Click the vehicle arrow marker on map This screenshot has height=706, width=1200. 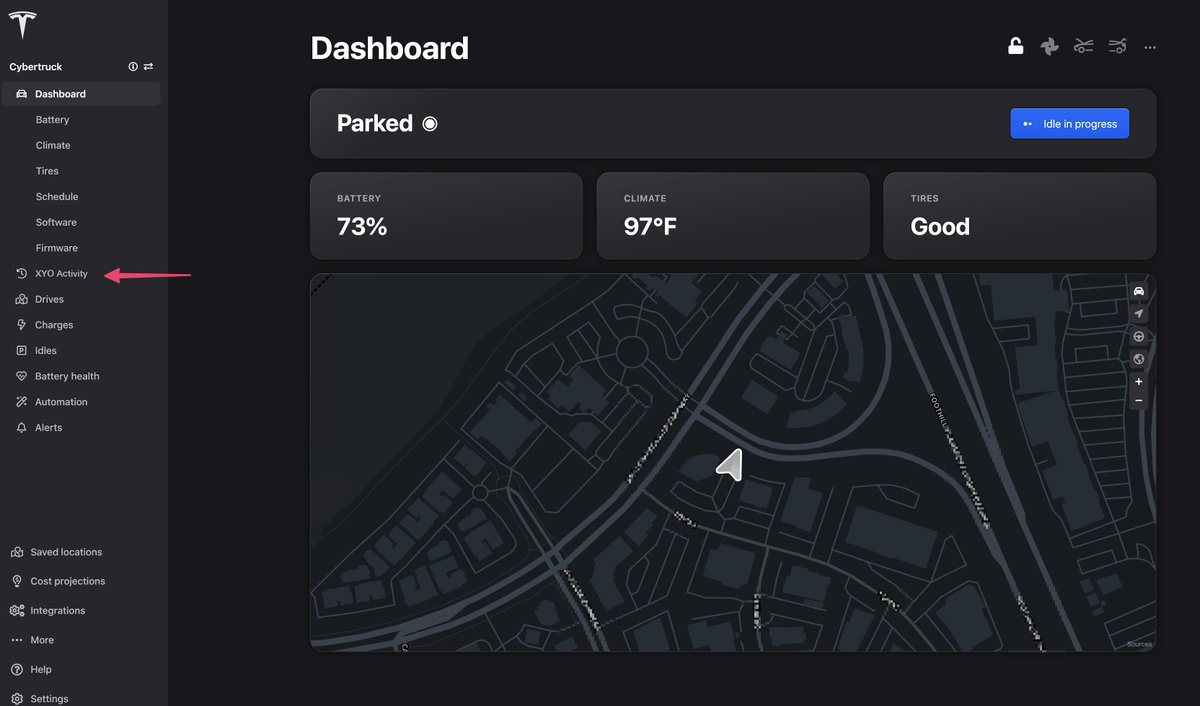(731, 465)
